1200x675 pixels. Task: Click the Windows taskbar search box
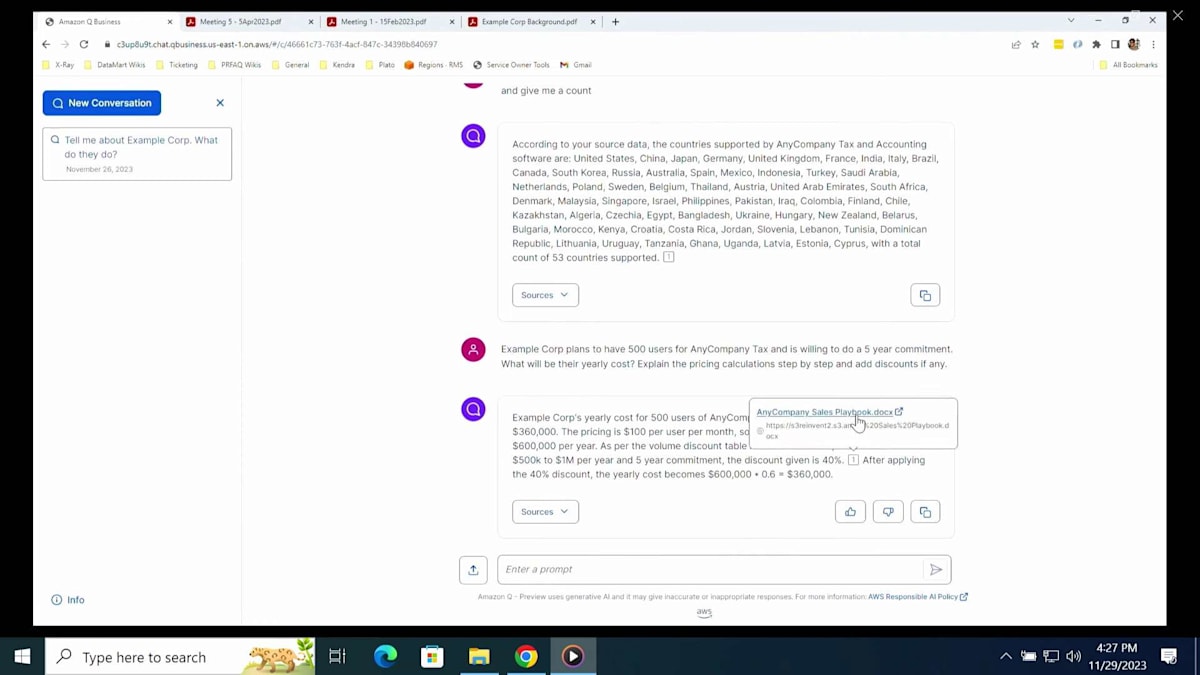coord(180,657)
